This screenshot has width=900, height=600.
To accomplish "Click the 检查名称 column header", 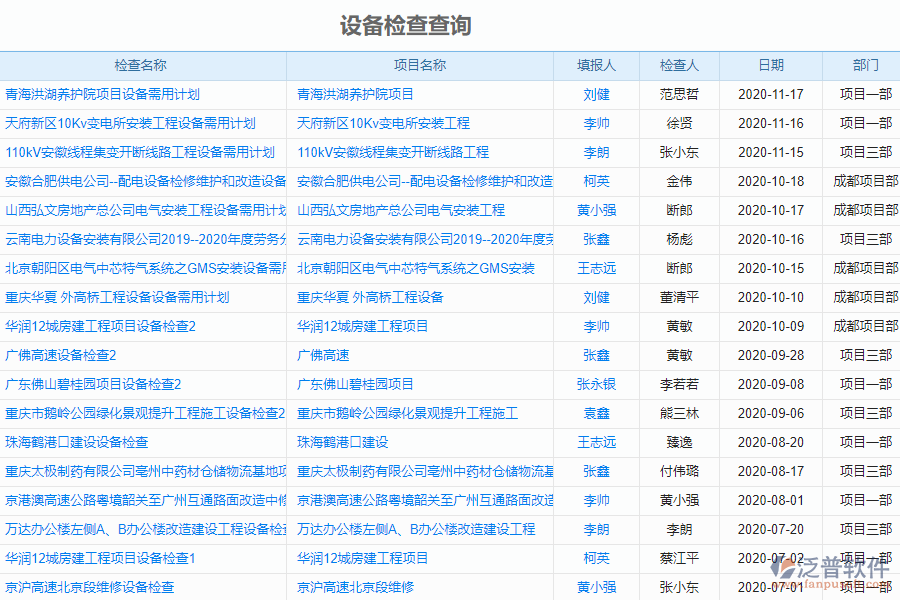I will coord(145,65).
